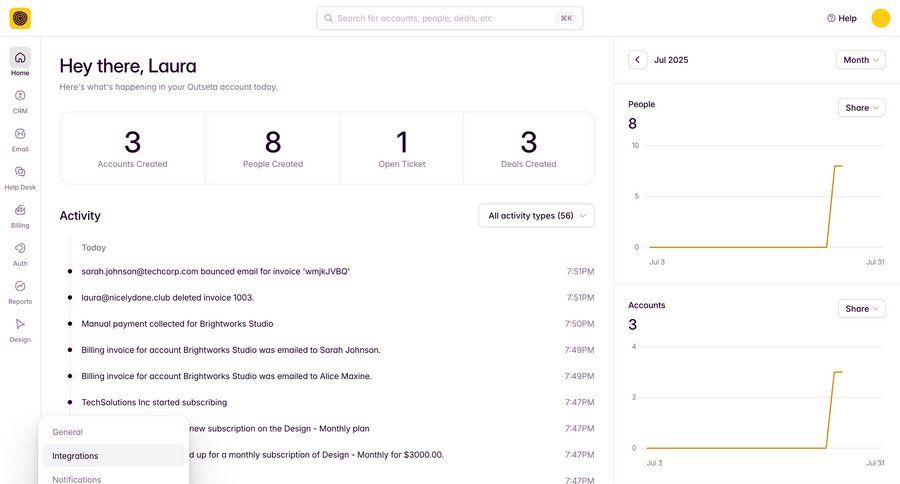
Task: Open the All activity types filter
Action: click(536, 216)
